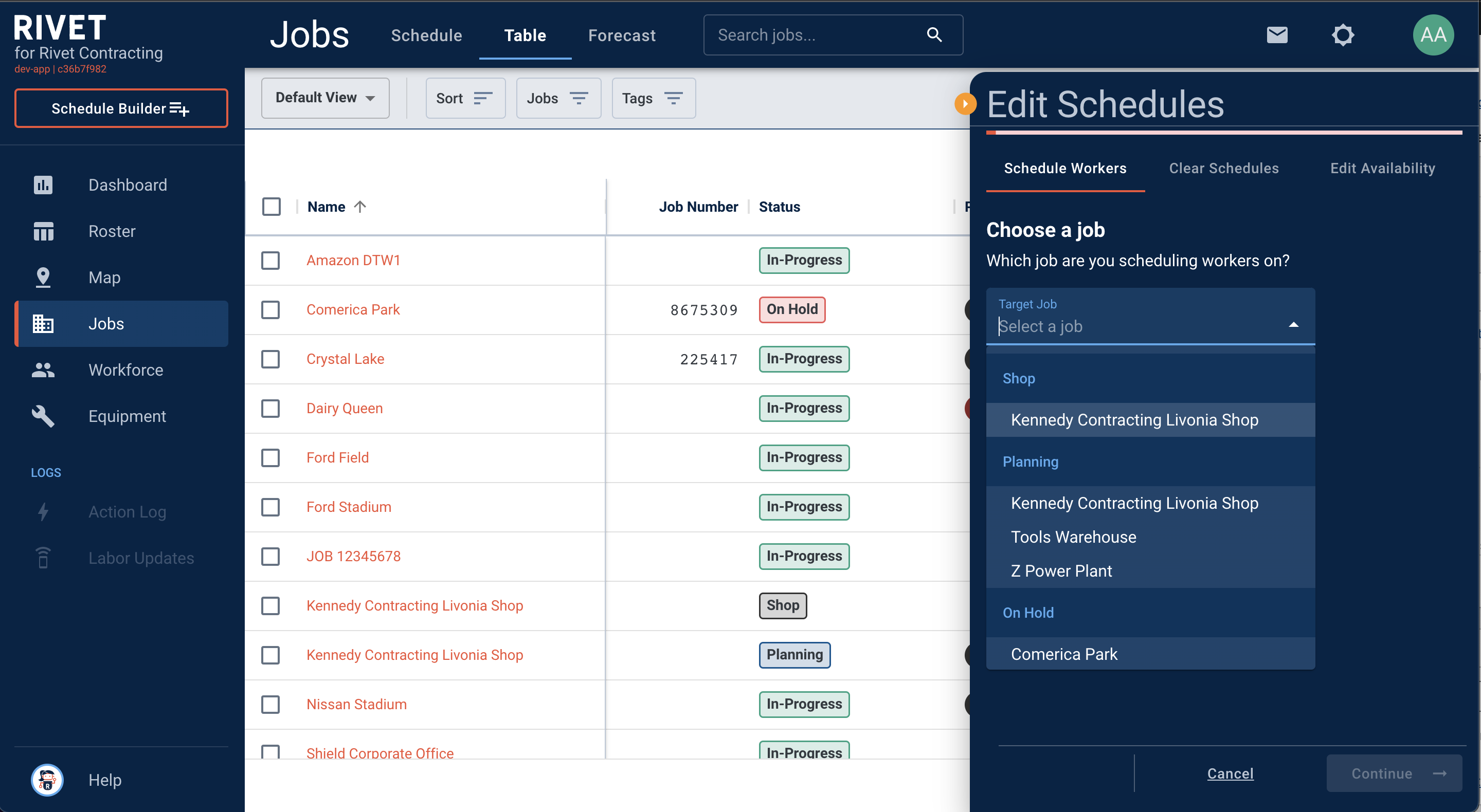The image size is (1481, 812).
Task: Toggle the select-all header checkbox
Action: (x=272, y=206)
